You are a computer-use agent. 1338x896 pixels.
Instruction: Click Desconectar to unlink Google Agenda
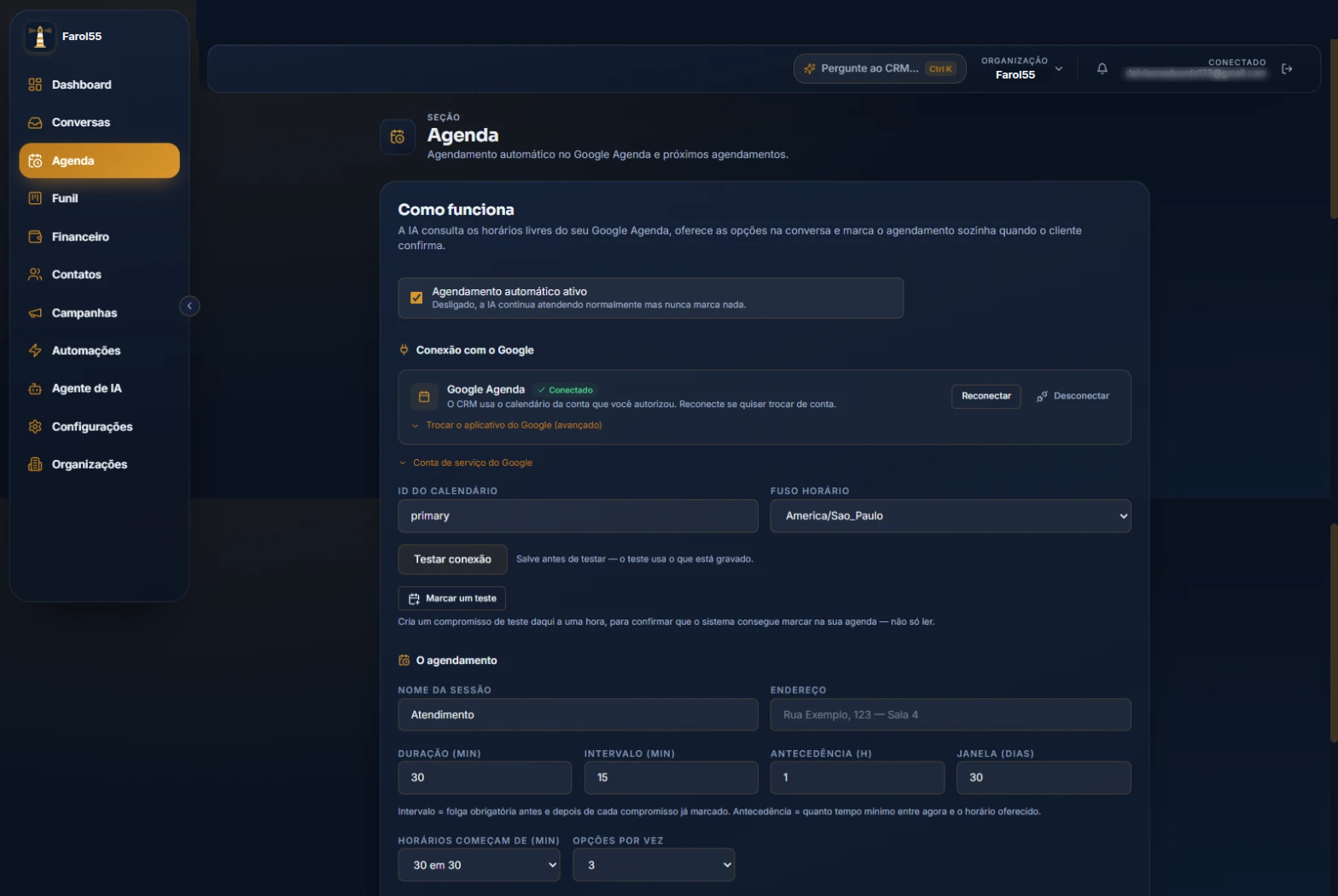[1073, 396]
